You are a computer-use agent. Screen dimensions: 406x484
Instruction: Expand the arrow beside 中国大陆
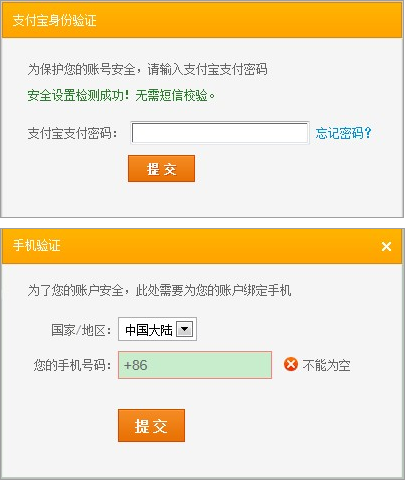tap(184, 330)
